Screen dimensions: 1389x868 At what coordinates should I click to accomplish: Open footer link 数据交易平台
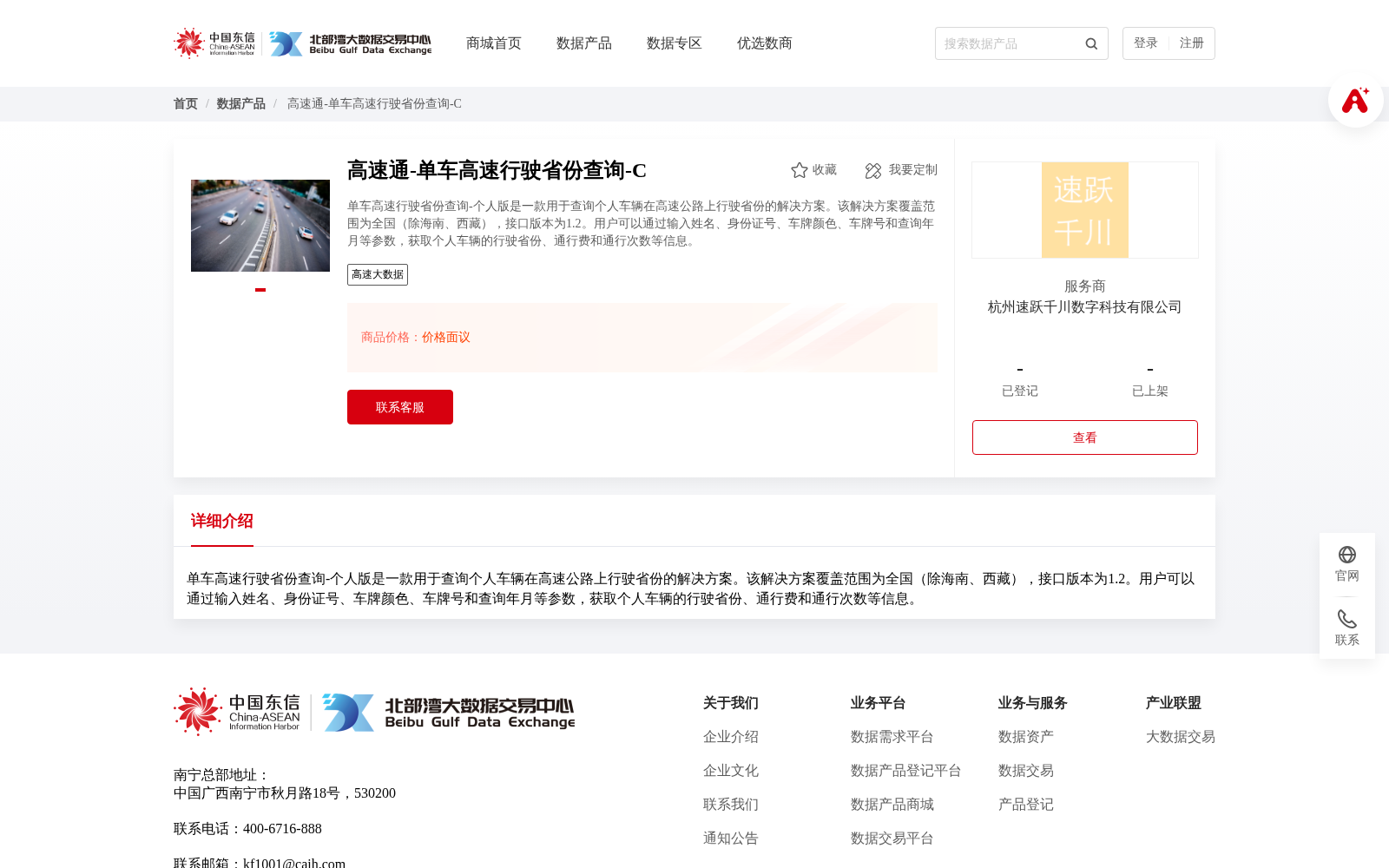click(892, 838)
